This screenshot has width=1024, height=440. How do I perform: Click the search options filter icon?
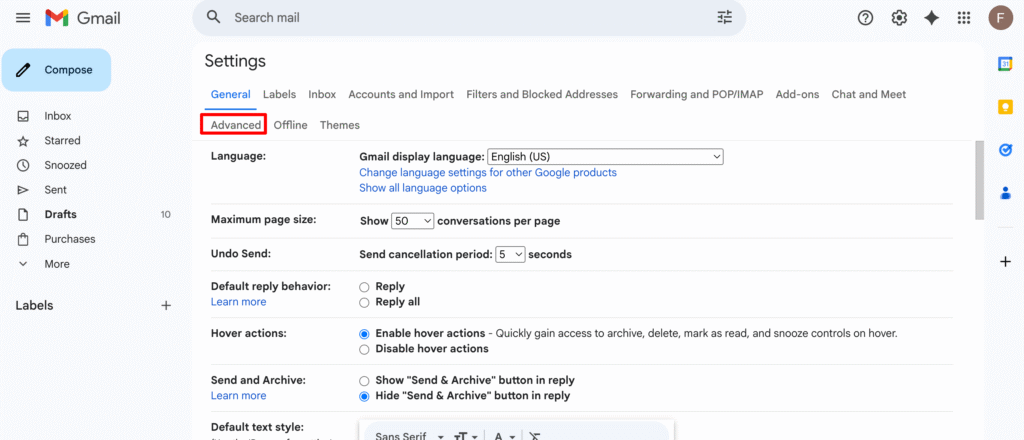725,18
